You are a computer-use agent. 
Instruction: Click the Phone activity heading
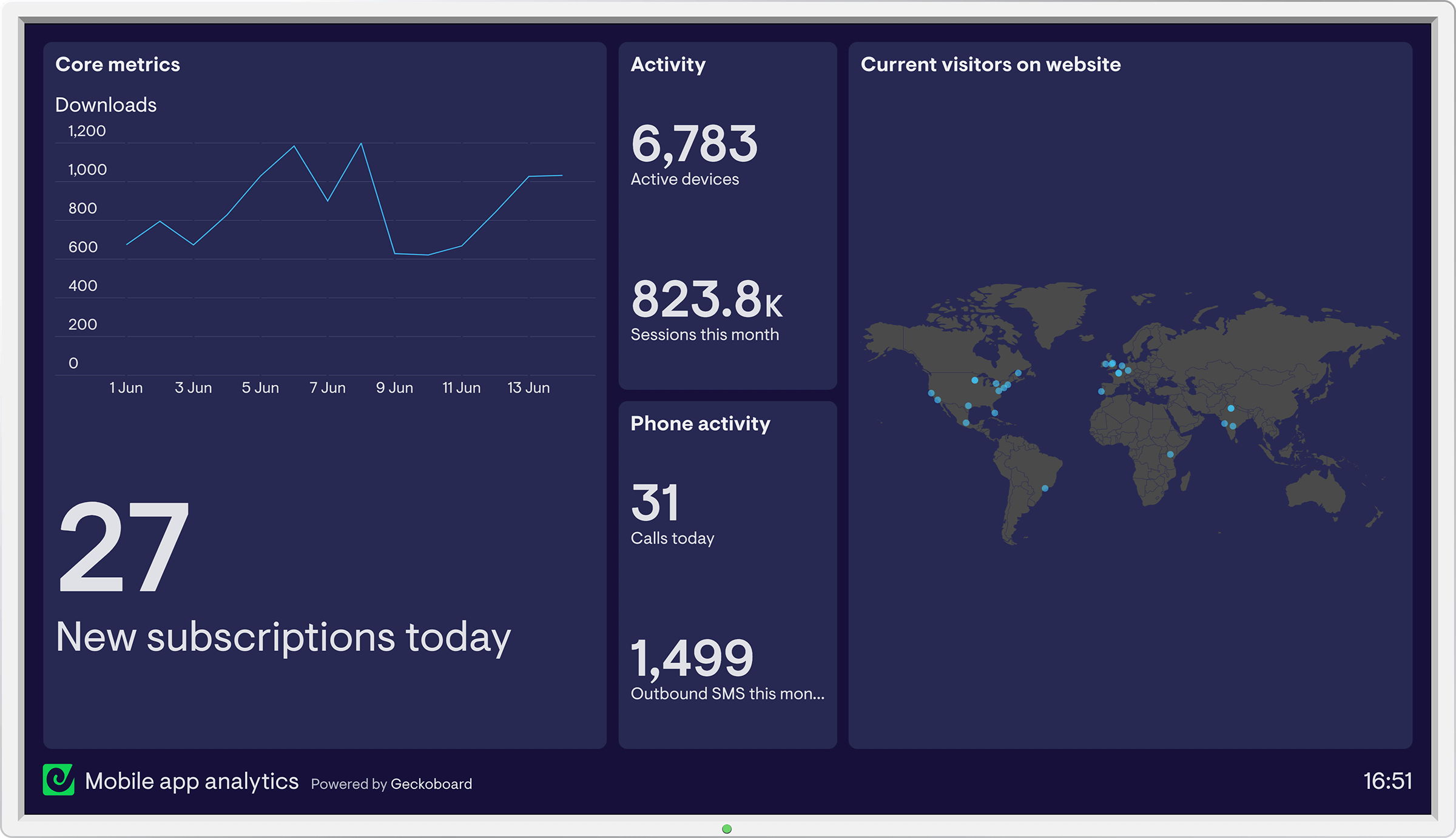pos(700,424)
